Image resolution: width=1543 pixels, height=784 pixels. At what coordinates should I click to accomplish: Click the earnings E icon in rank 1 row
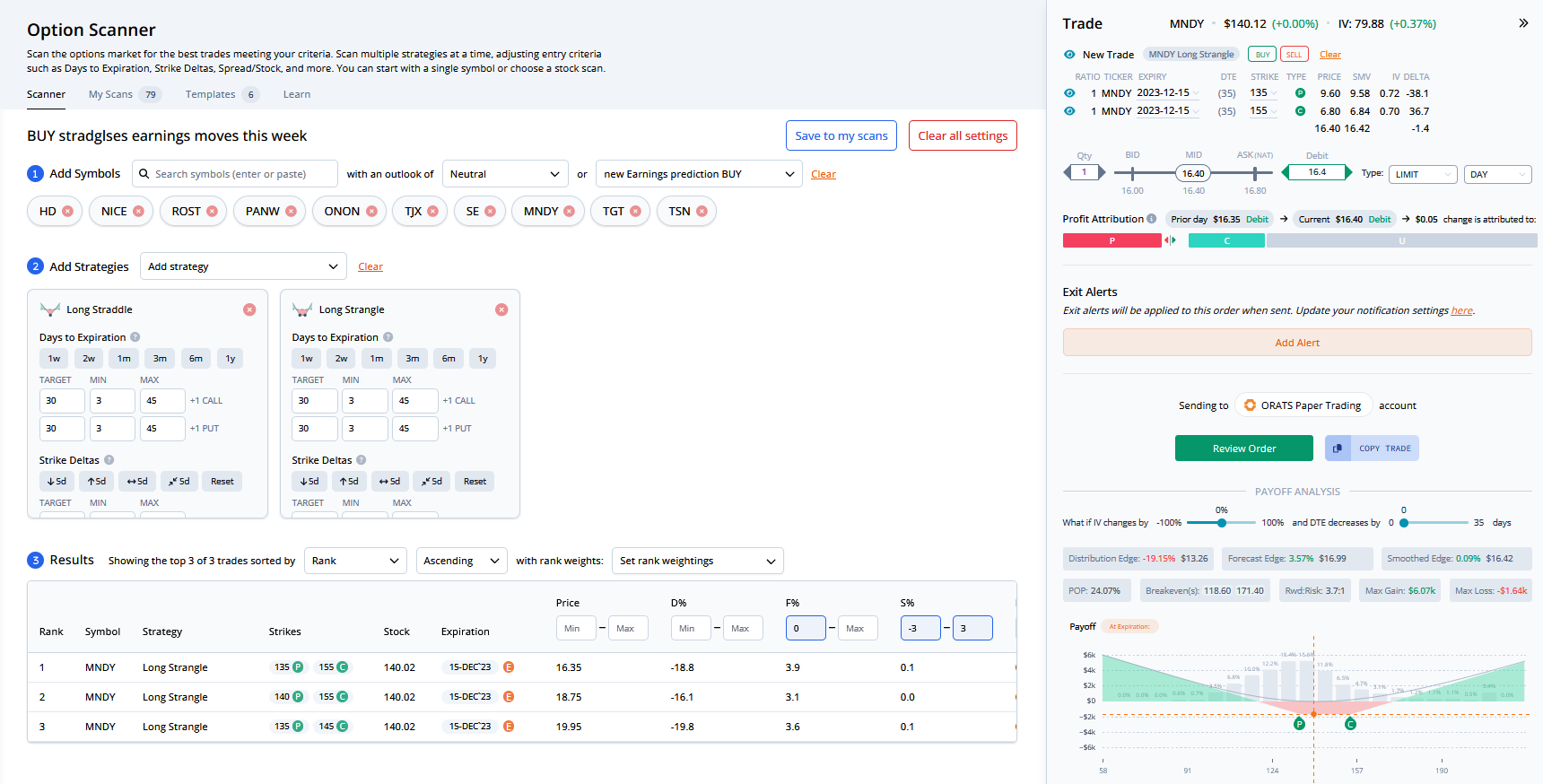(x=509, y=667)
